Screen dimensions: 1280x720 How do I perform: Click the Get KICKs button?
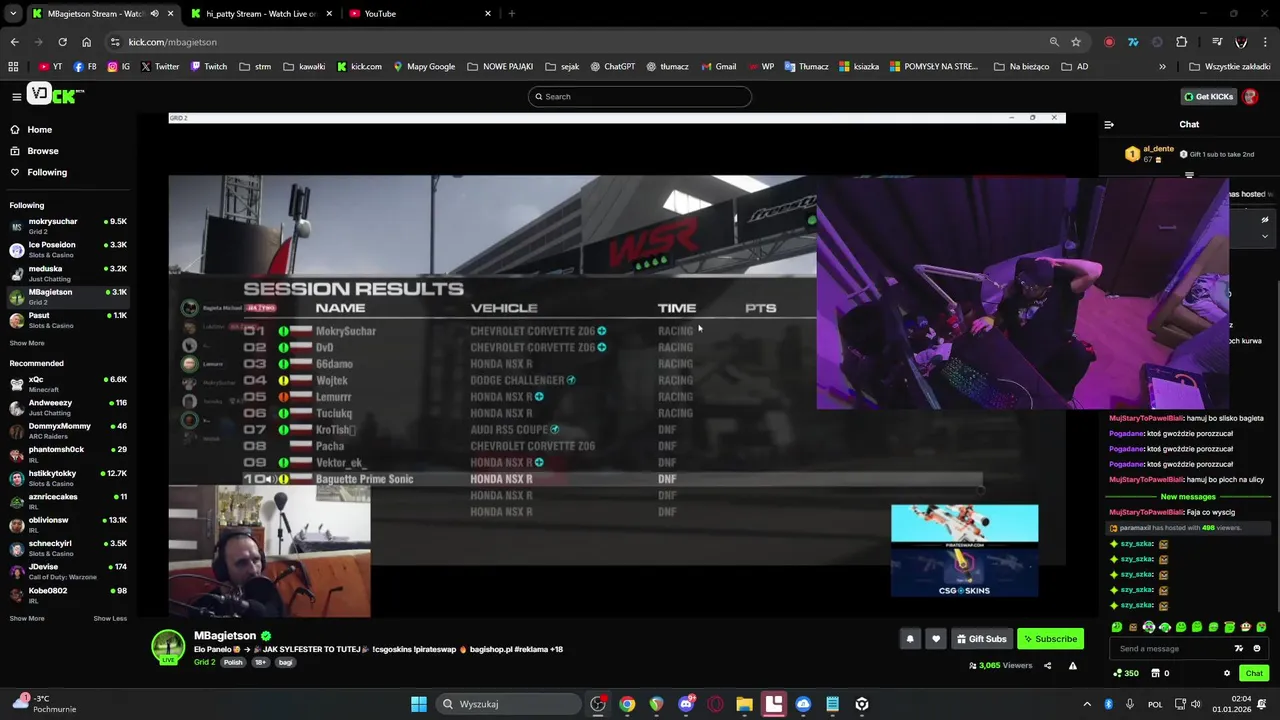(x=1208, y=96)
